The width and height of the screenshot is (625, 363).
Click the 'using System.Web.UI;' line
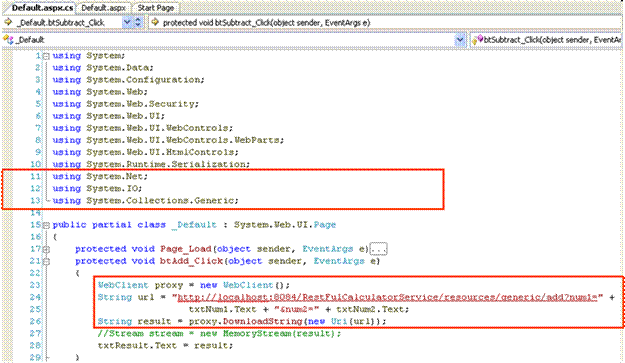[x=108, y=116]
